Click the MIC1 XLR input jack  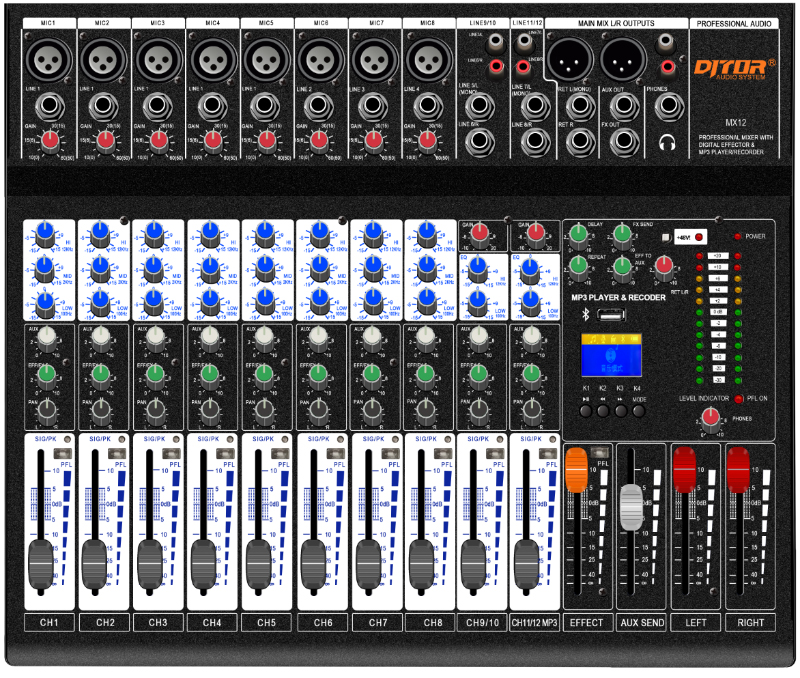click(x=48, y=60)
